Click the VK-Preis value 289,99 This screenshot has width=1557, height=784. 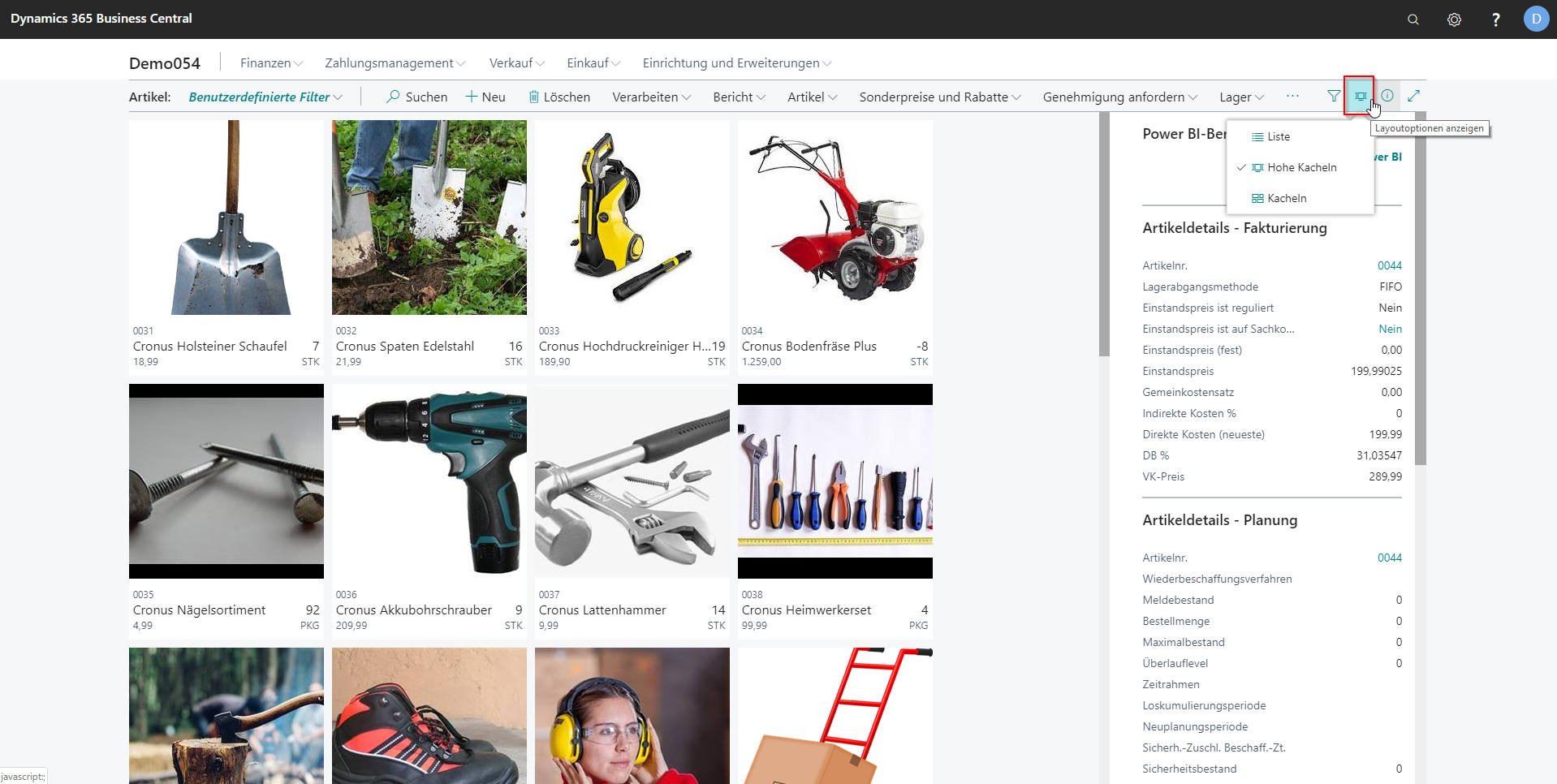[1385, 476]
